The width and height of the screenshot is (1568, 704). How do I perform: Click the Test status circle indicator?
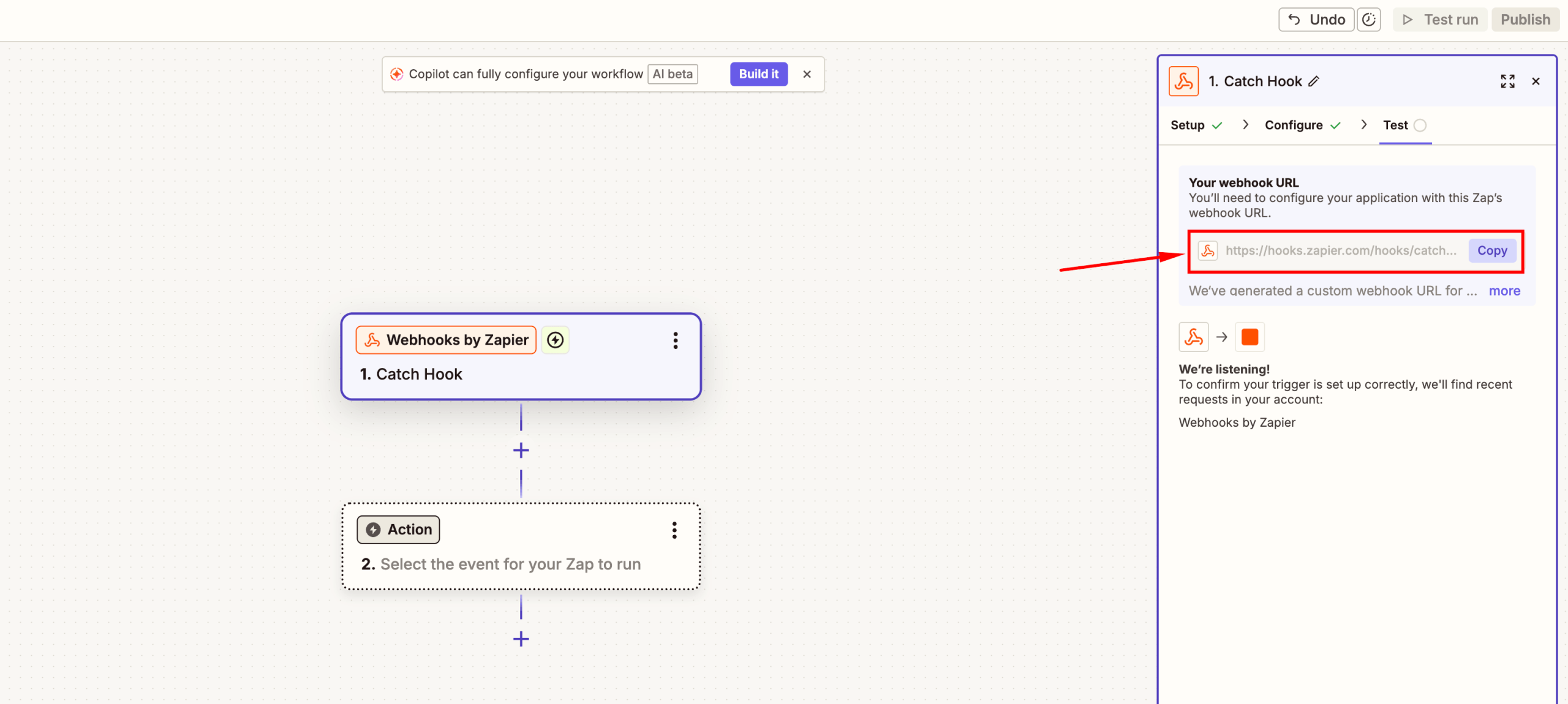1420,125
